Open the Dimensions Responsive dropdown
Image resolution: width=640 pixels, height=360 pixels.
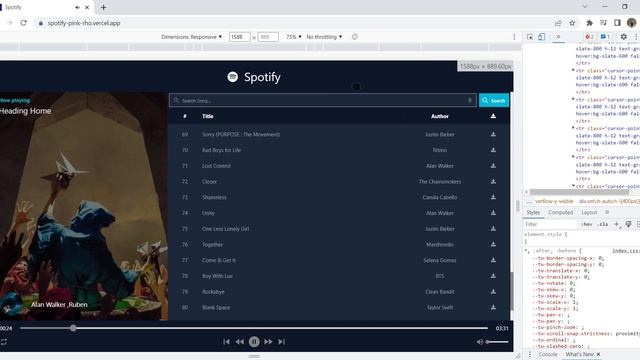tap(191, 37)
